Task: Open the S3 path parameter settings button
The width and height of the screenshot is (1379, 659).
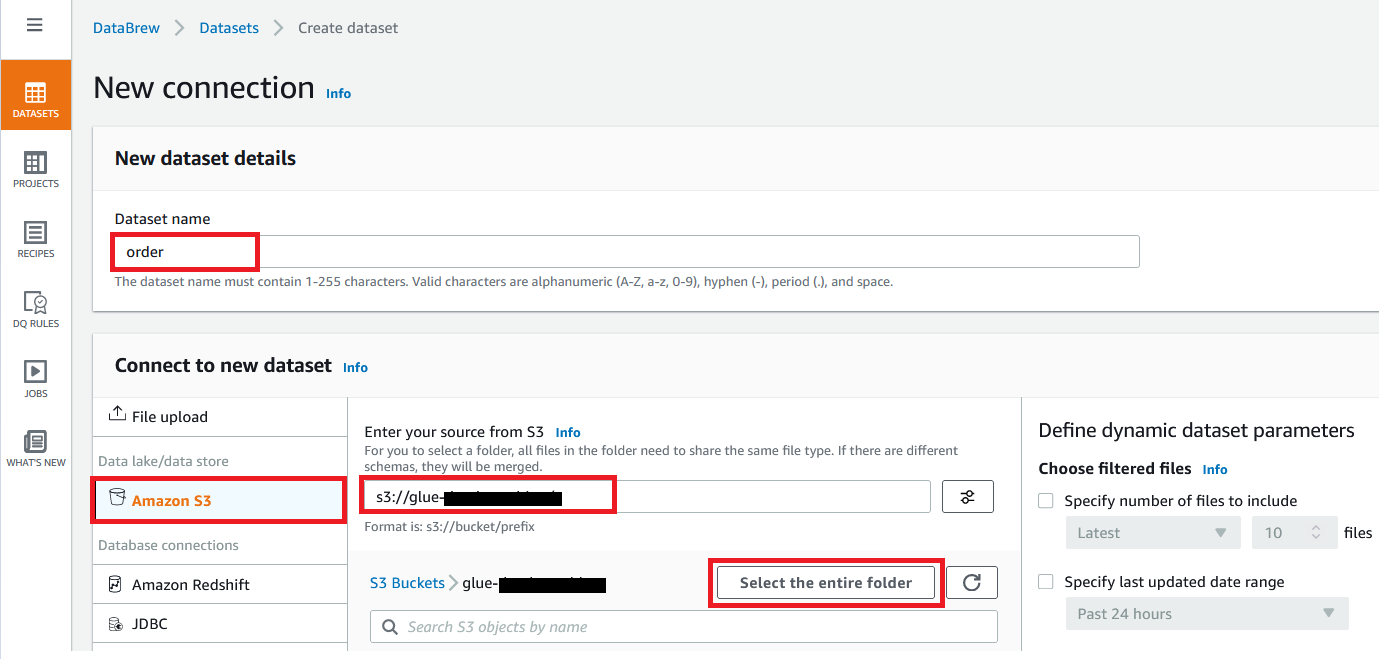Action: click(967, 497)
